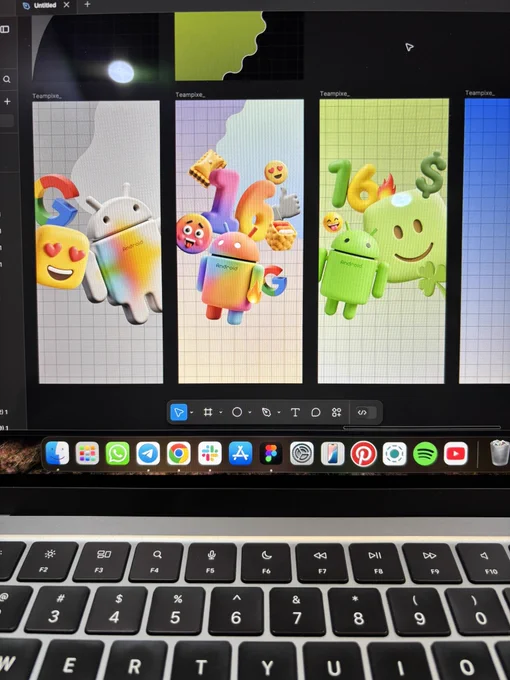Select the rainbow Android 16 frame
This screenshot has height=680, width=510.
[x=240, y=241]
